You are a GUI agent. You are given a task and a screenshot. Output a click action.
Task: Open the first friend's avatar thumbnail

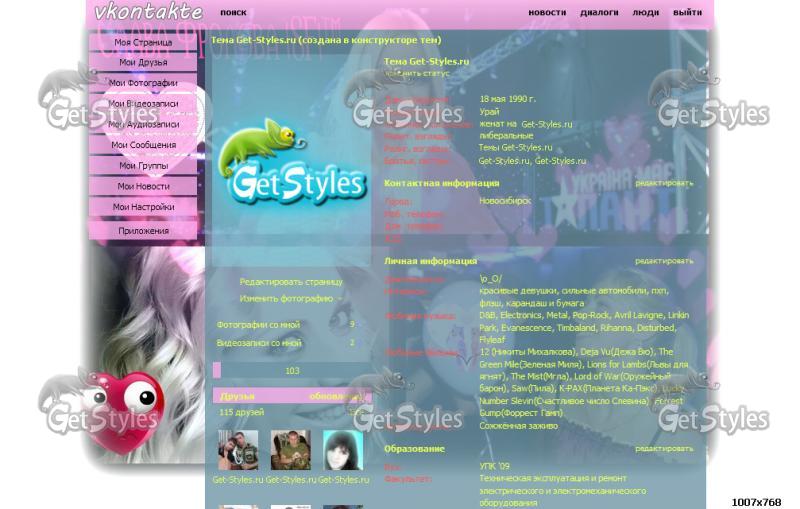[238, 450]
